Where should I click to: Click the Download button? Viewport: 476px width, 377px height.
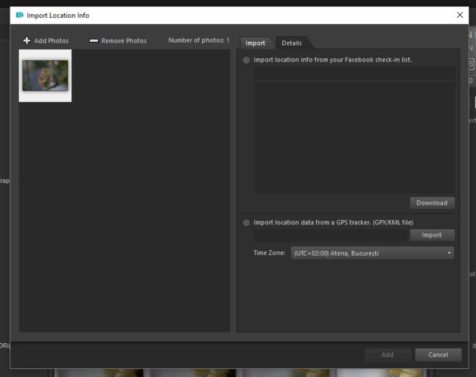432,203
